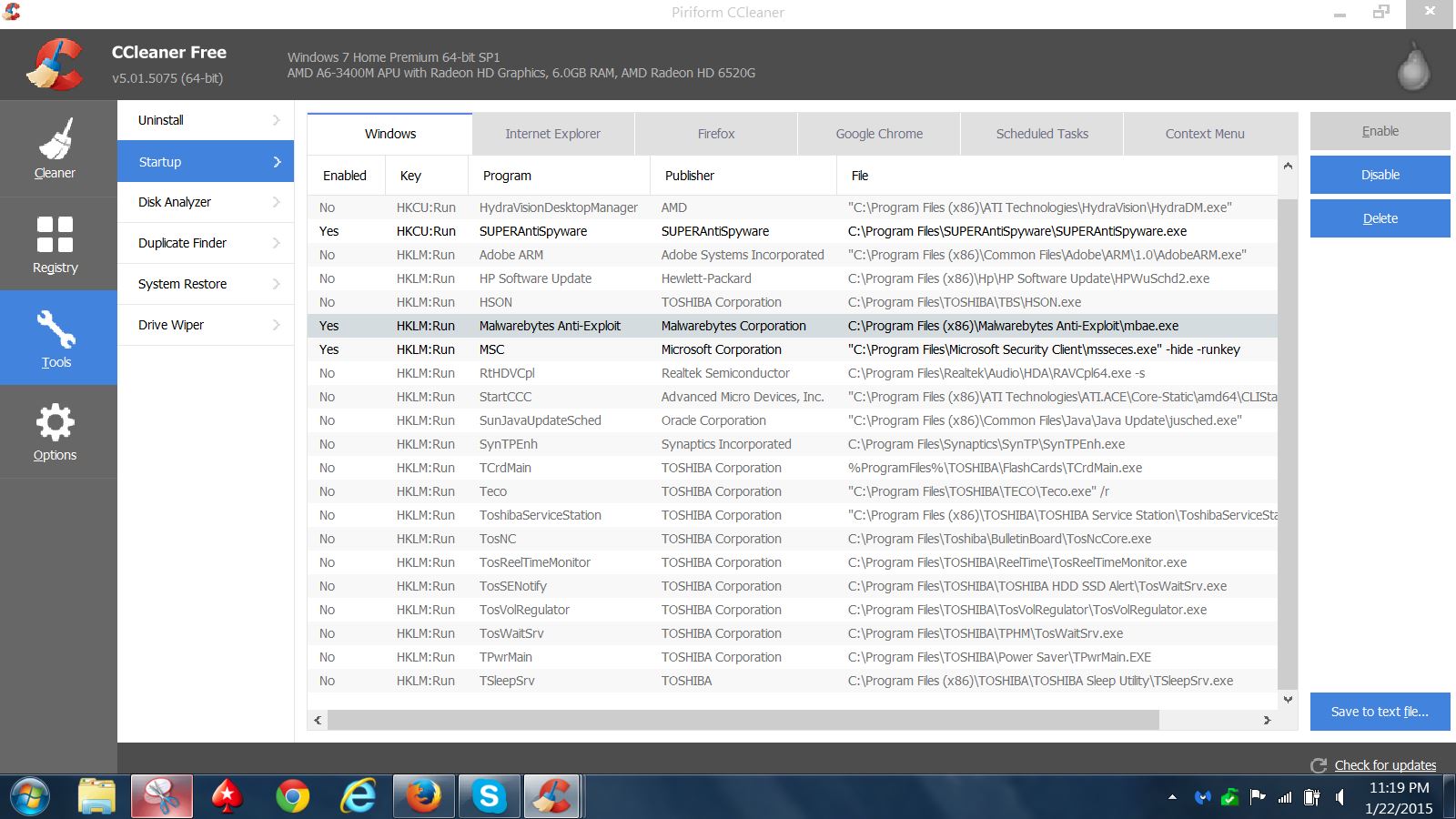Viewport: 1456px width, 819px height.
Task: Open Windows Explorer from the taskbar
Action: pos(96,797)
